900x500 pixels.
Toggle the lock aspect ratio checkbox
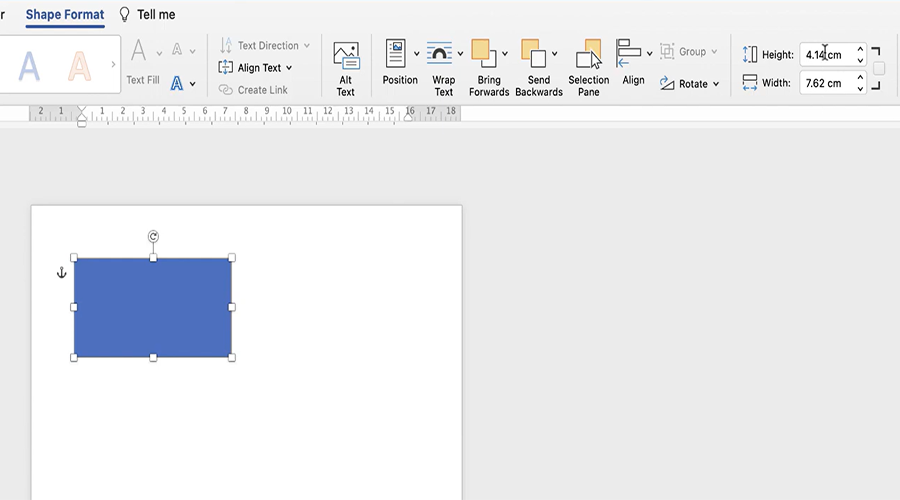coord(879,69)
